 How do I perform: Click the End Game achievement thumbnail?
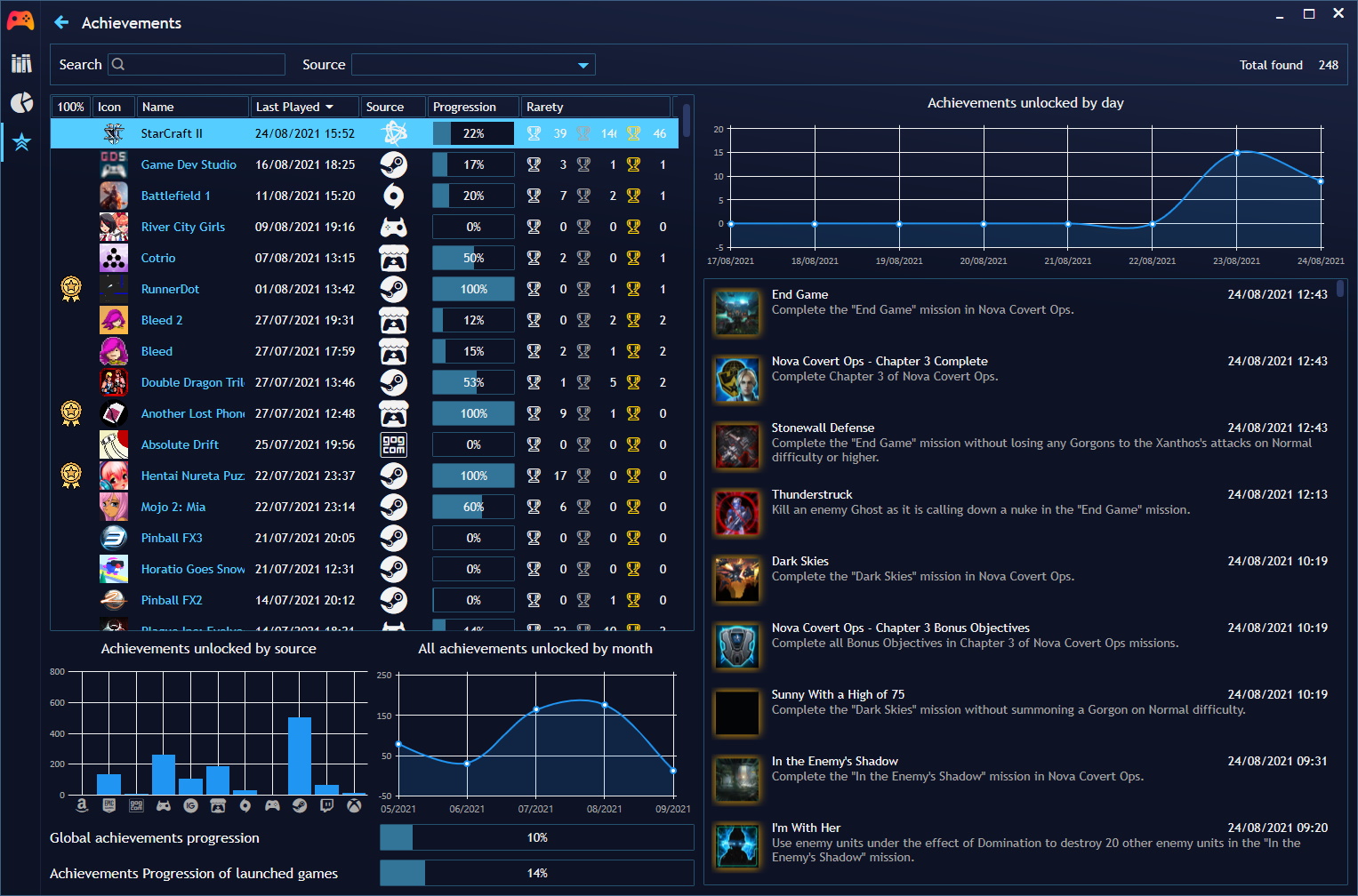pos(737,313)
